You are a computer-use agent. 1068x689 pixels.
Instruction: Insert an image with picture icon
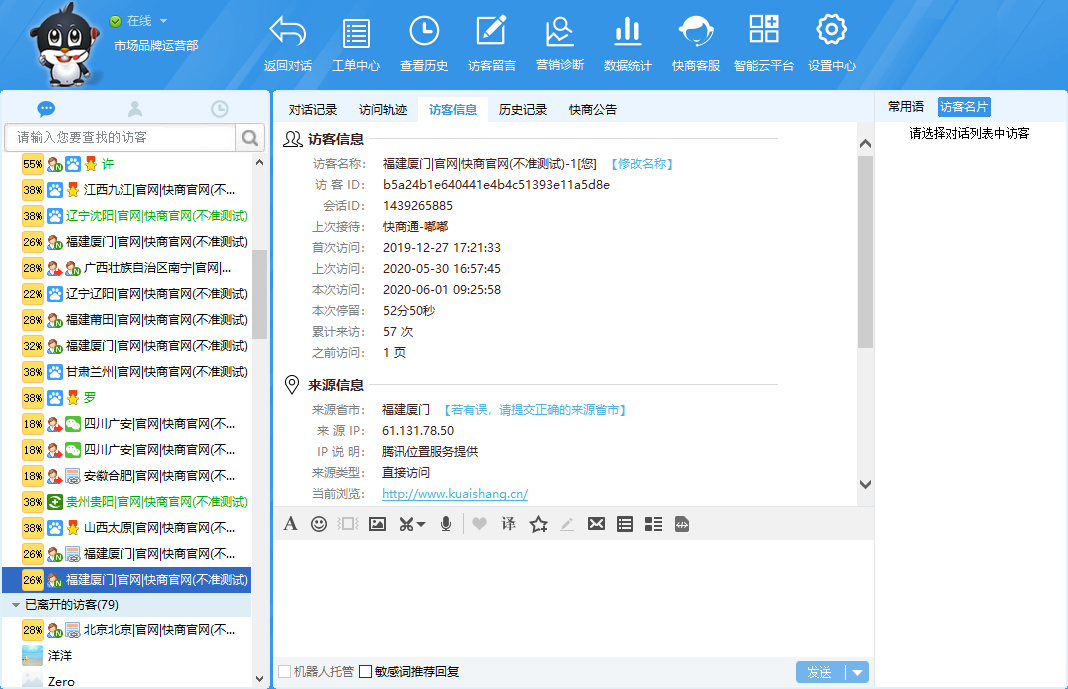coord(377,524)
